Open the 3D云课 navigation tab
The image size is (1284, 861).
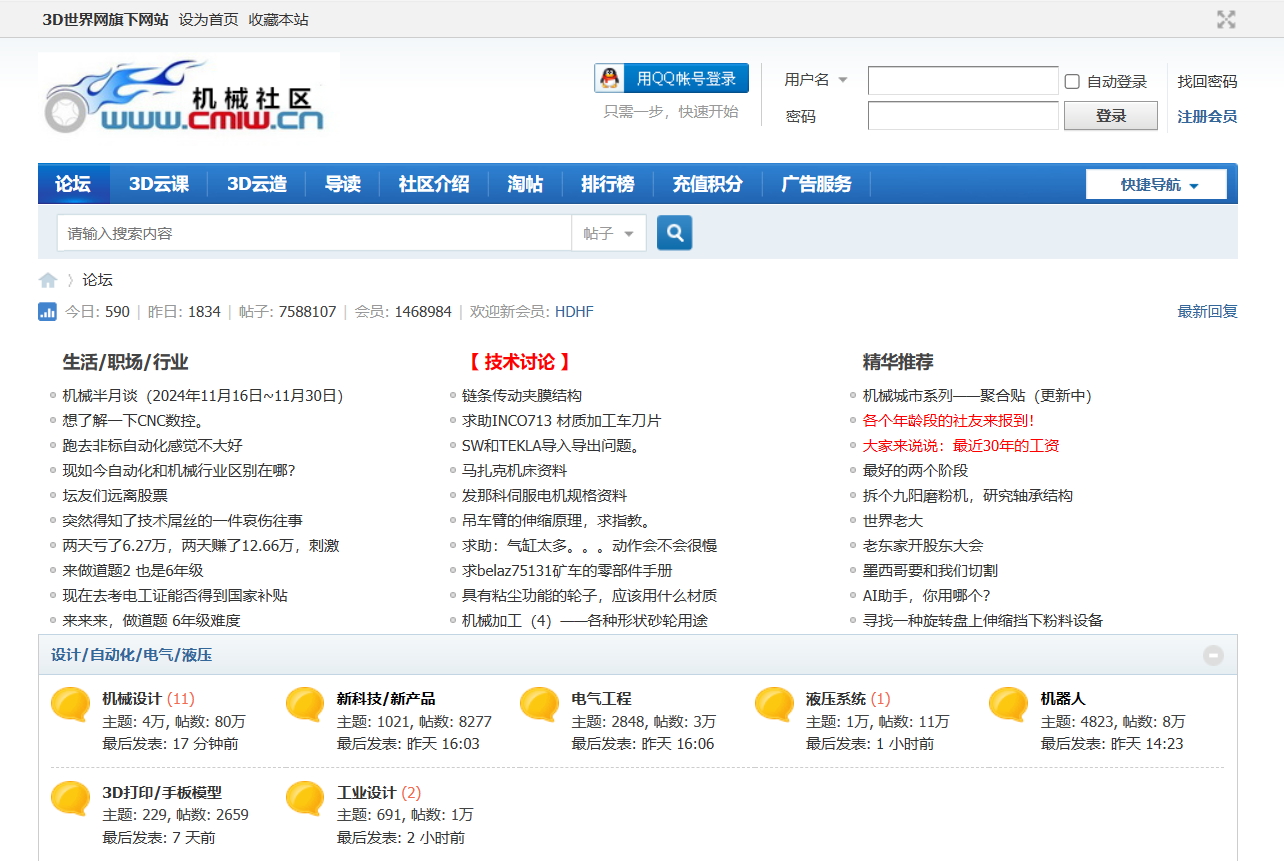[158, 184]
